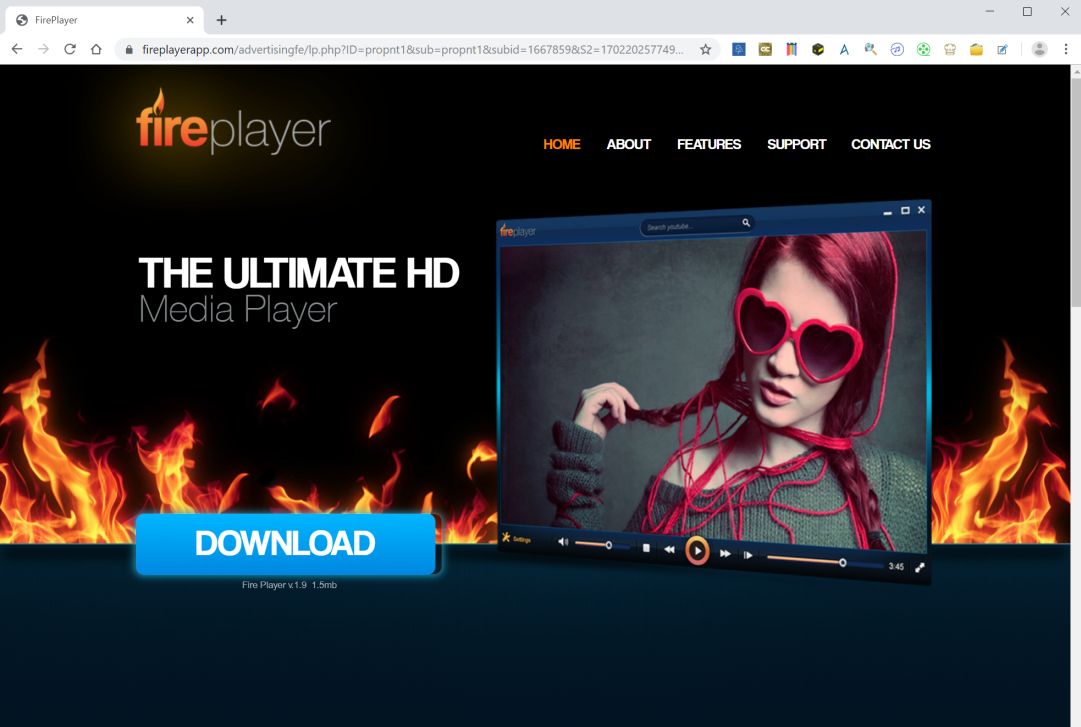The width and height of the screenshot is (1081, 727).
Task: Go back to the previous page
Action: pos(17,49)
